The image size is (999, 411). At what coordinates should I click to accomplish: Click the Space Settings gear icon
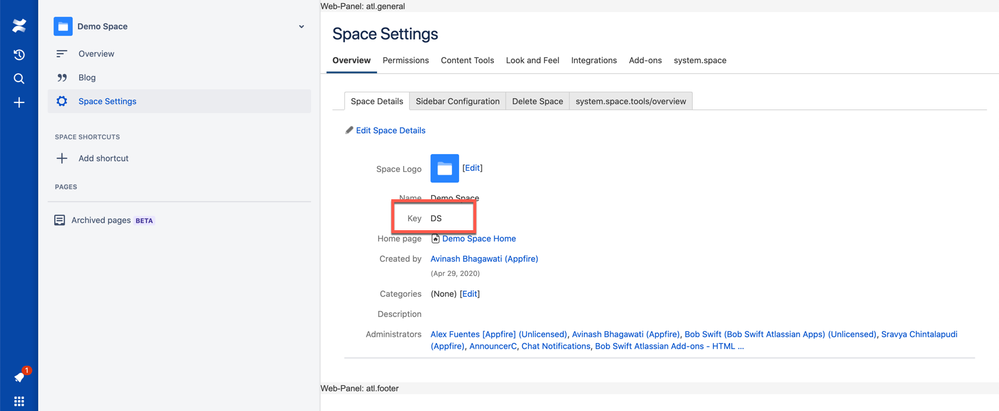point(62,101)
